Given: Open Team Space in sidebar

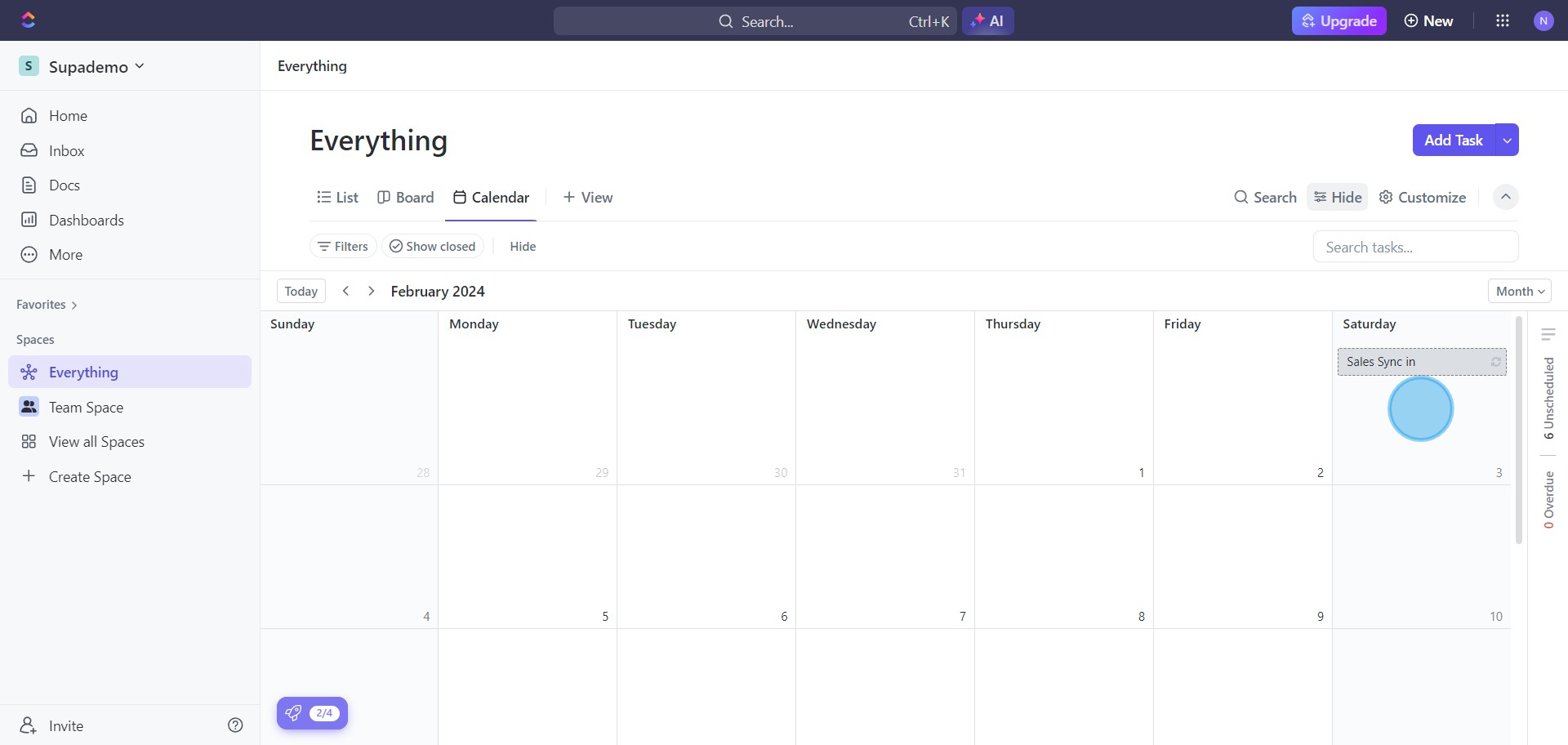Looking at the screenshot, I should pyautogui.click(x=130, y=407).
